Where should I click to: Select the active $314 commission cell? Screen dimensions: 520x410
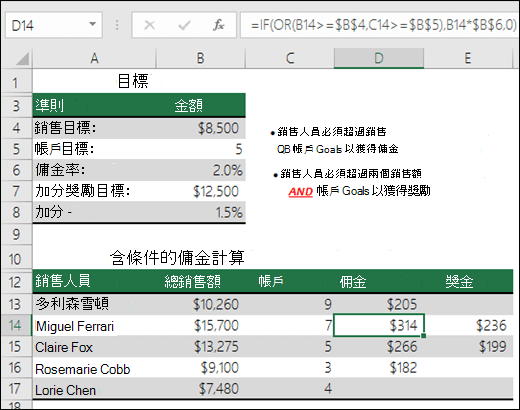click(x=379, y=325)
